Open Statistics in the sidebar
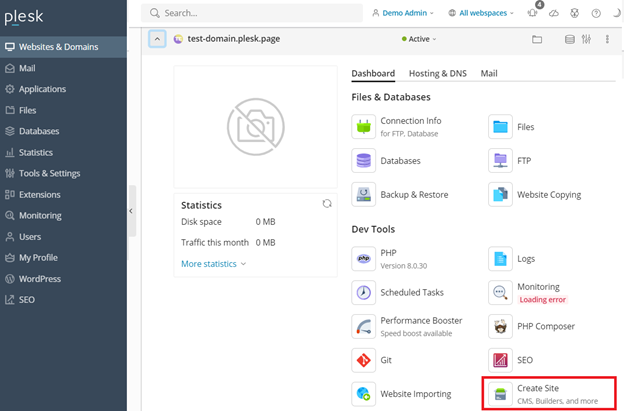 (63, 152)
